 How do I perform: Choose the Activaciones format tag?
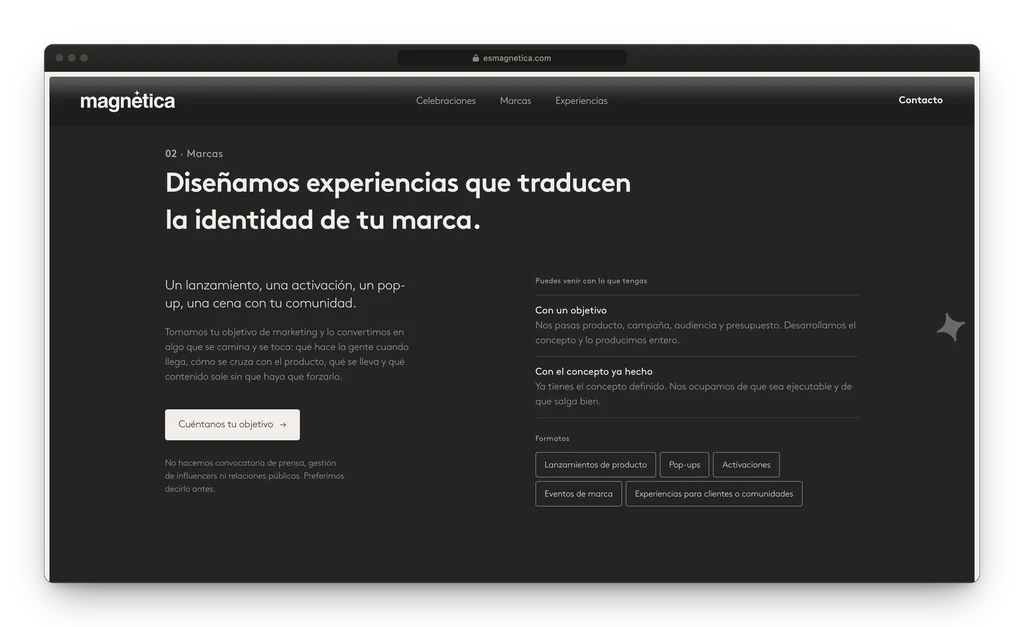coord(746,465)
